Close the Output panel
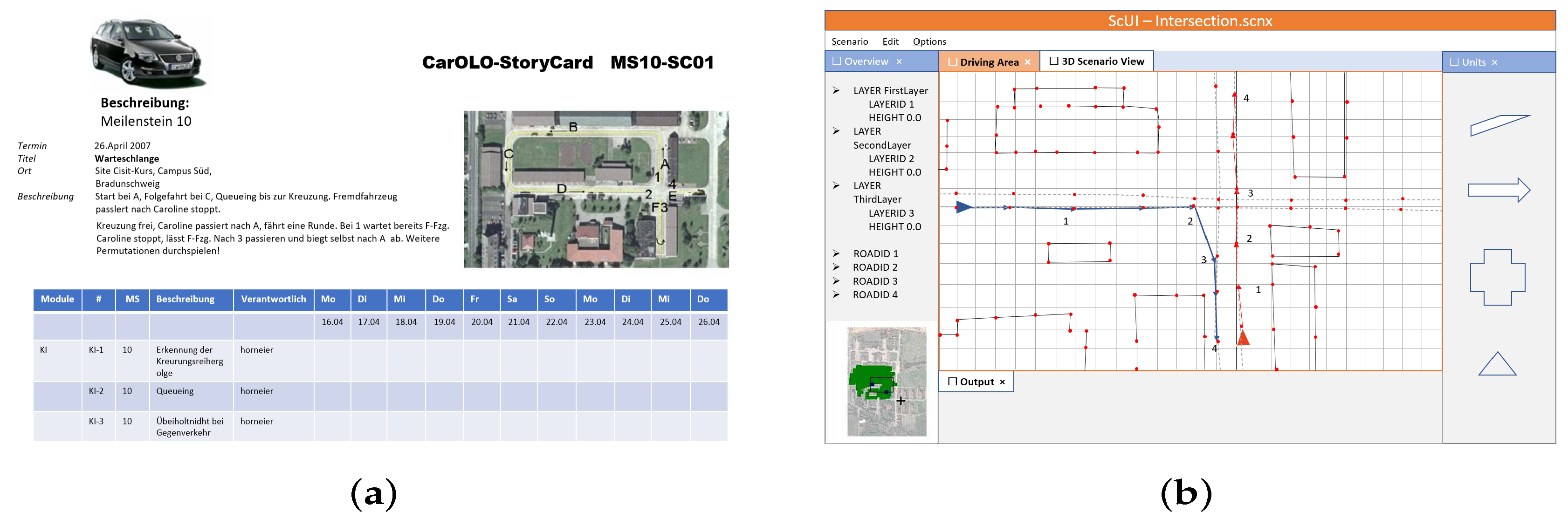 1003,382
